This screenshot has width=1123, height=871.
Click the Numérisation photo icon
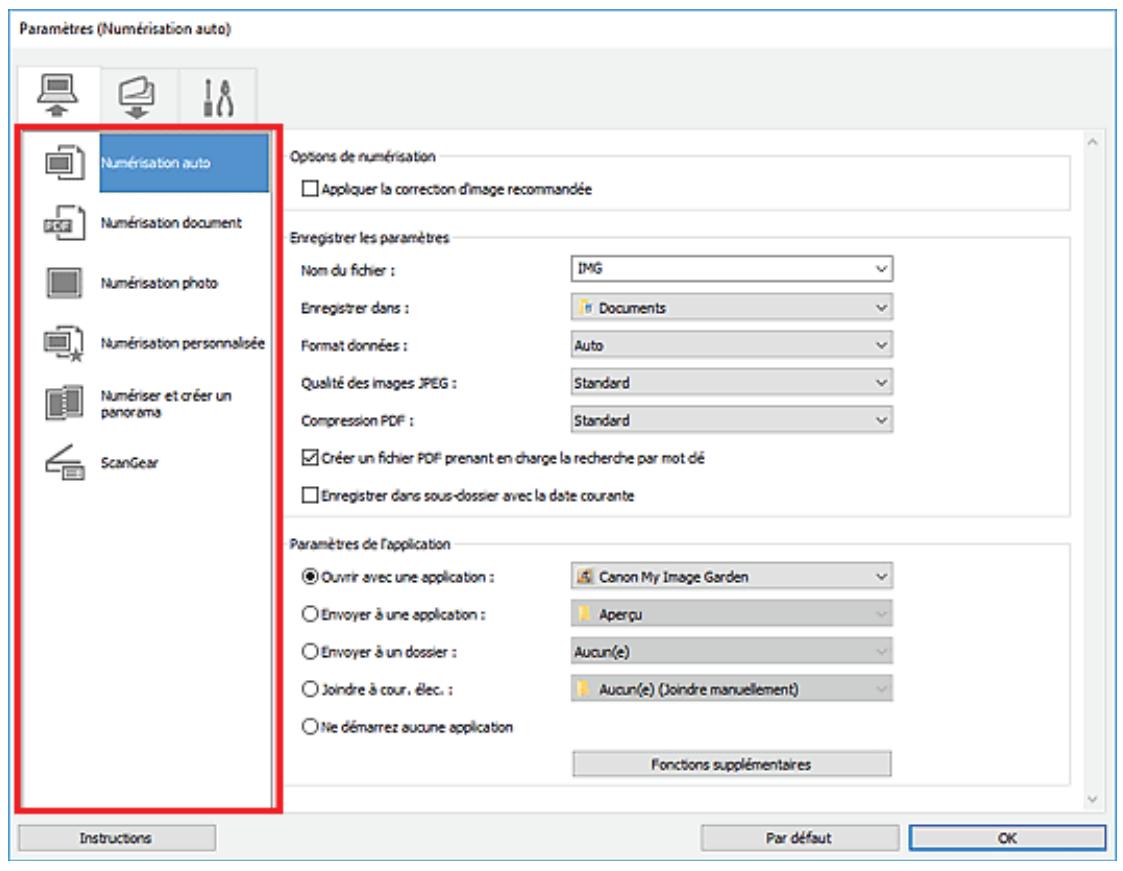(64, 283)
